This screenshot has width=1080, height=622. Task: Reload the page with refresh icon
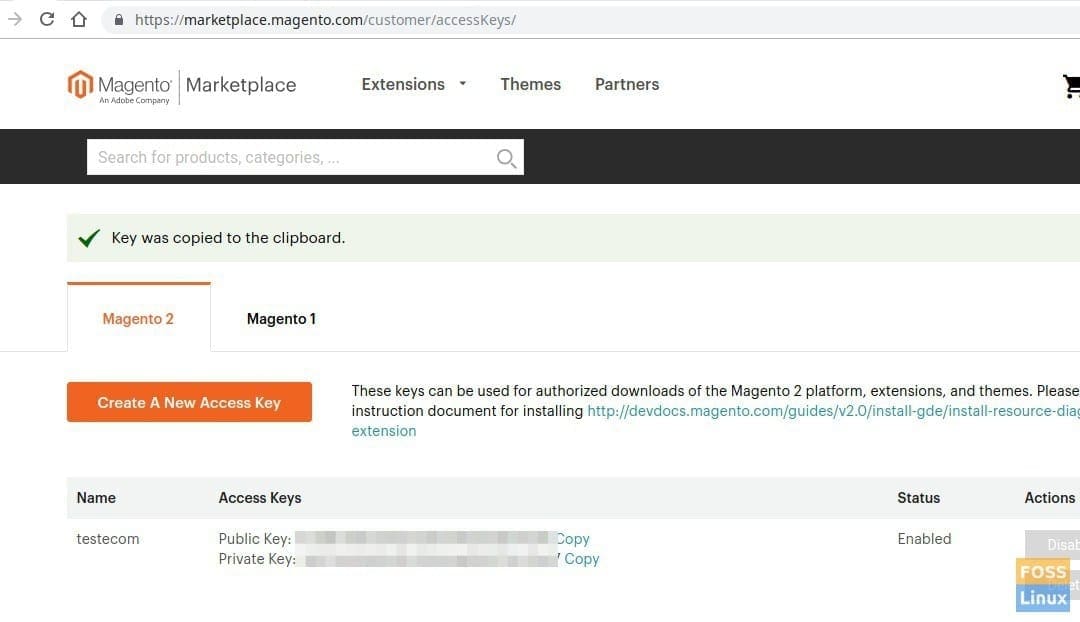point(47,19)
